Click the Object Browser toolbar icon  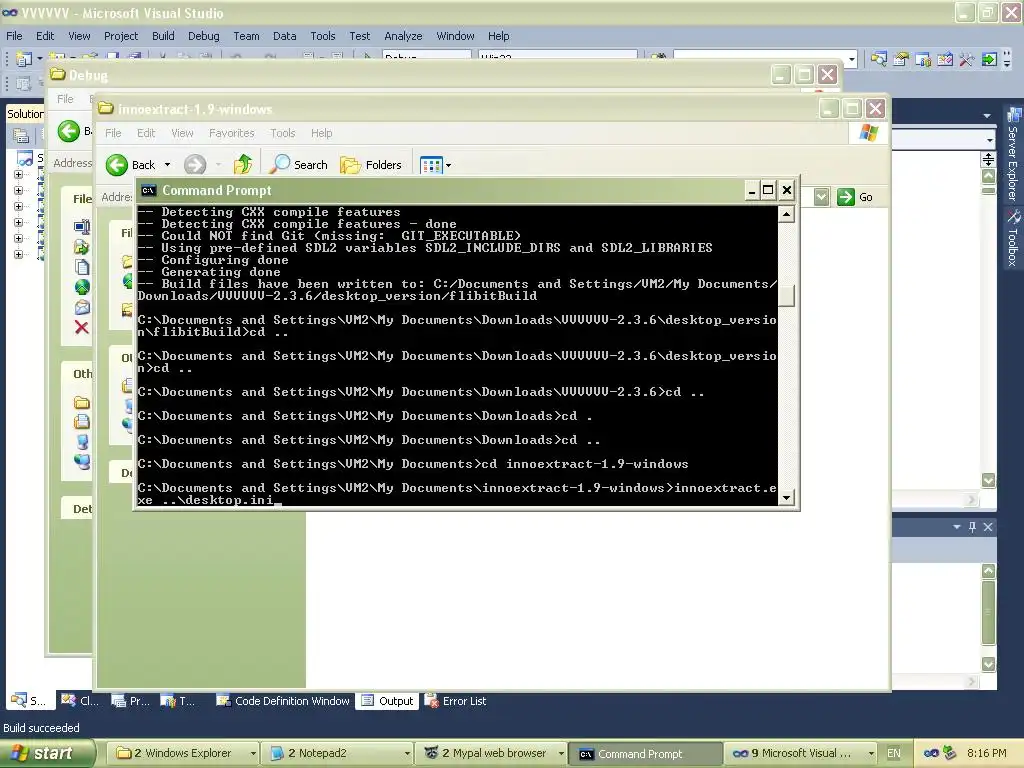coord(923,60)
